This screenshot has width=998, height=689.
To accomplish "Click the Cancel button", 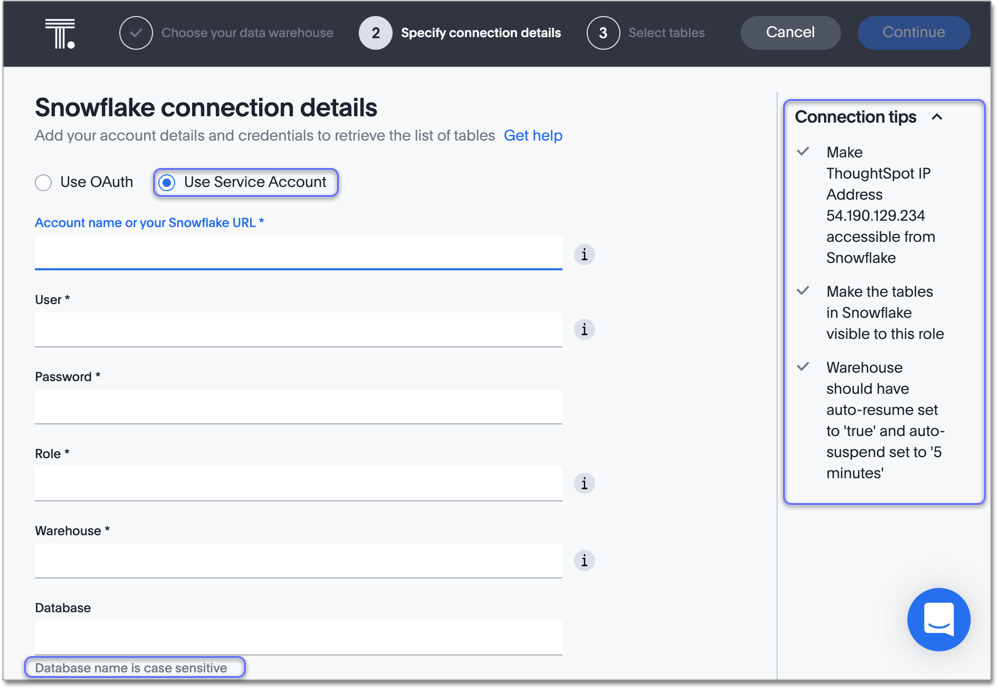I will (x=790, y=32).
